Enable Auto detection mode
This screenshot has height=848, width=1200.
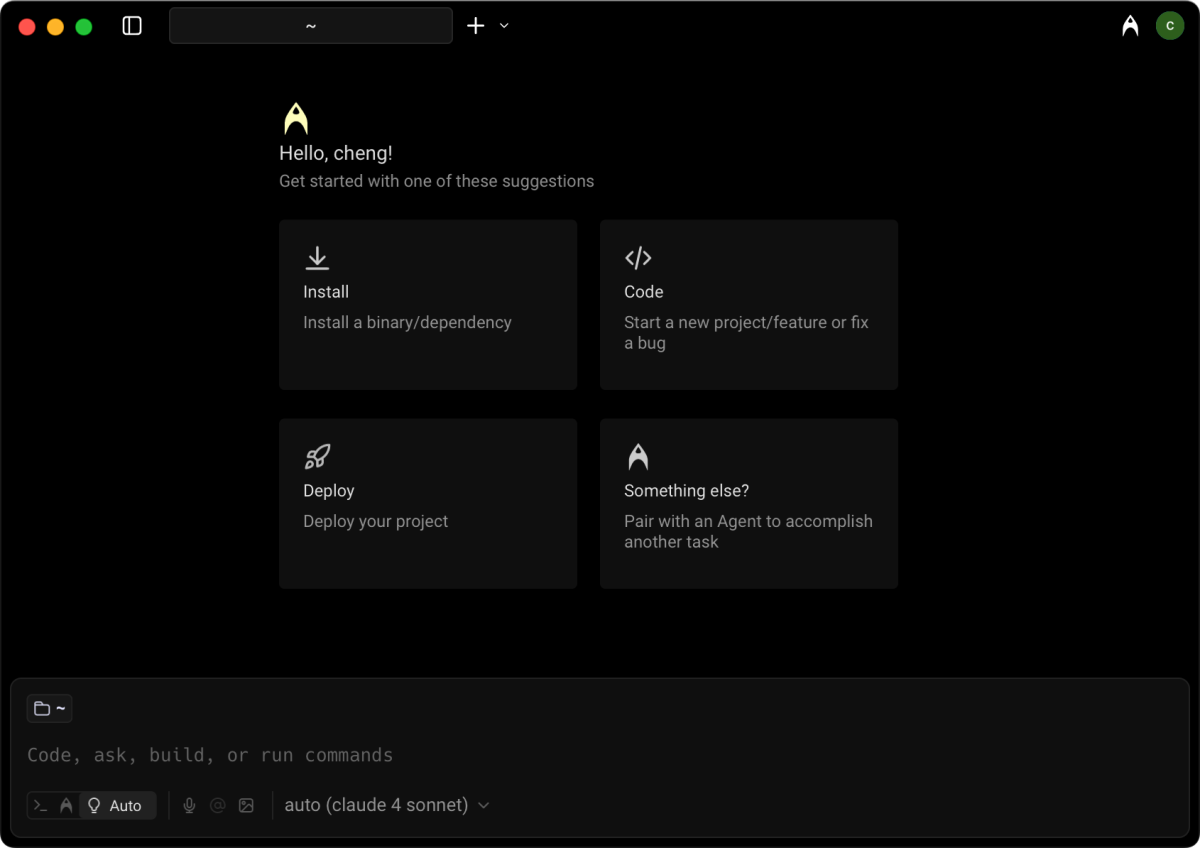[117, 805]
